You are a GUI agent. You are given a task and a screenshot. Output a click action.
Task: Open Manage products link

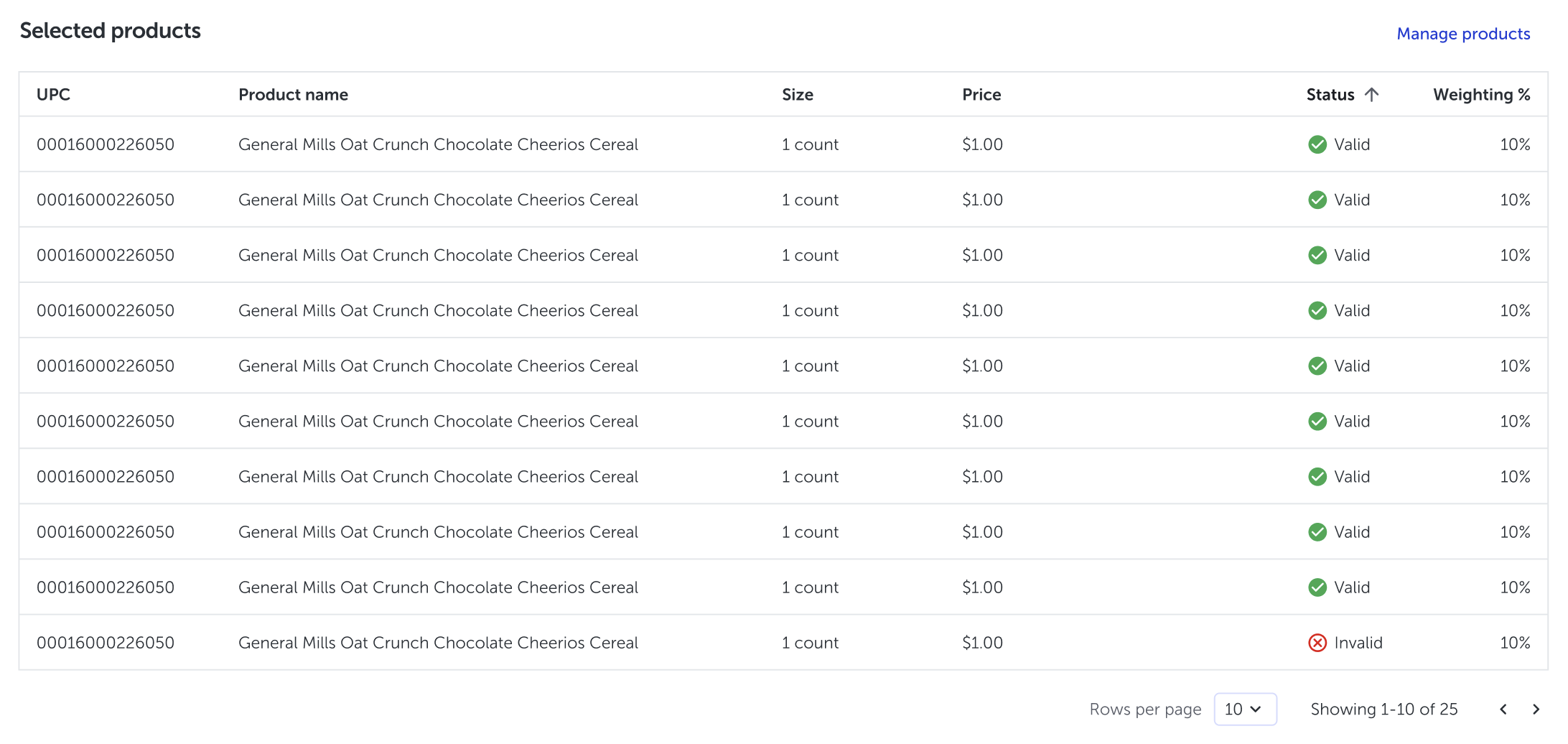coord(1463,34)
